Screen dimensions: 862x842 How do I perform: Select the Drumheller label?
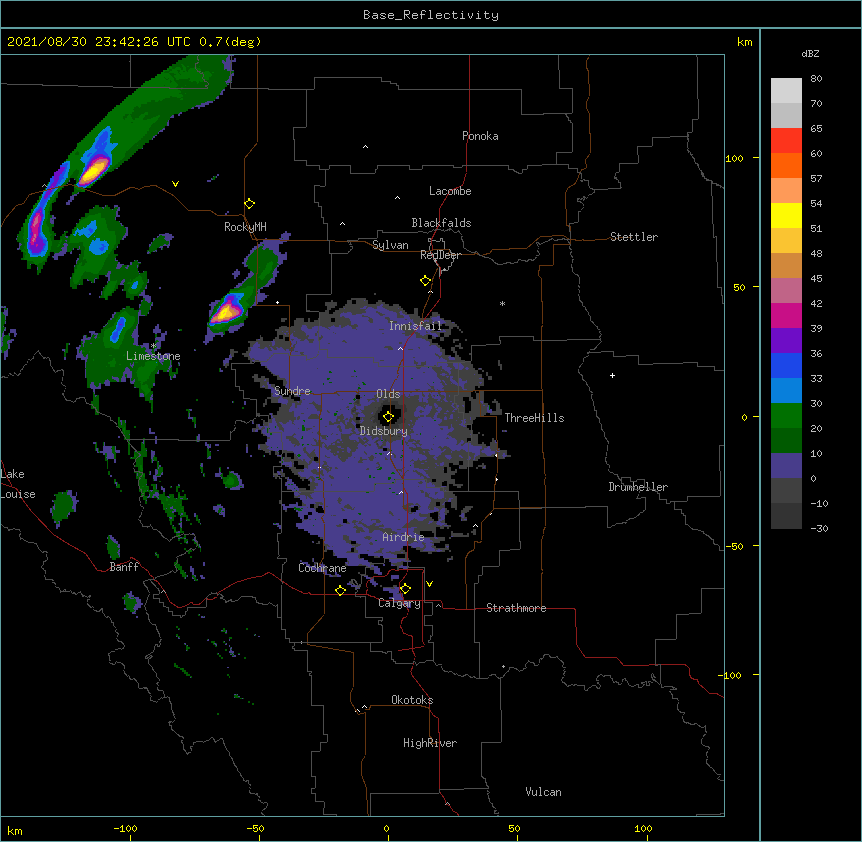638,487
